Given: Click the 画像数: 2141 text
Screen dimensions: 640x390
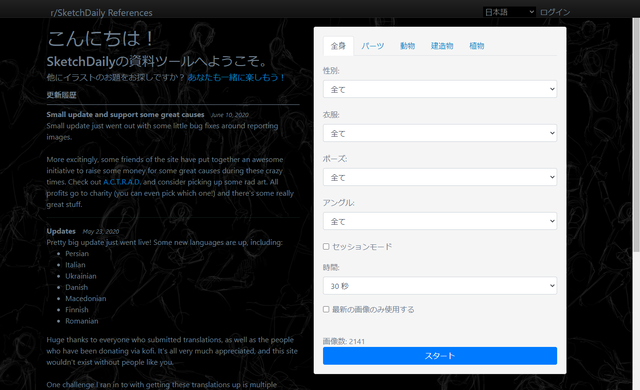Looking at the screenshot, I should [344, 341].
